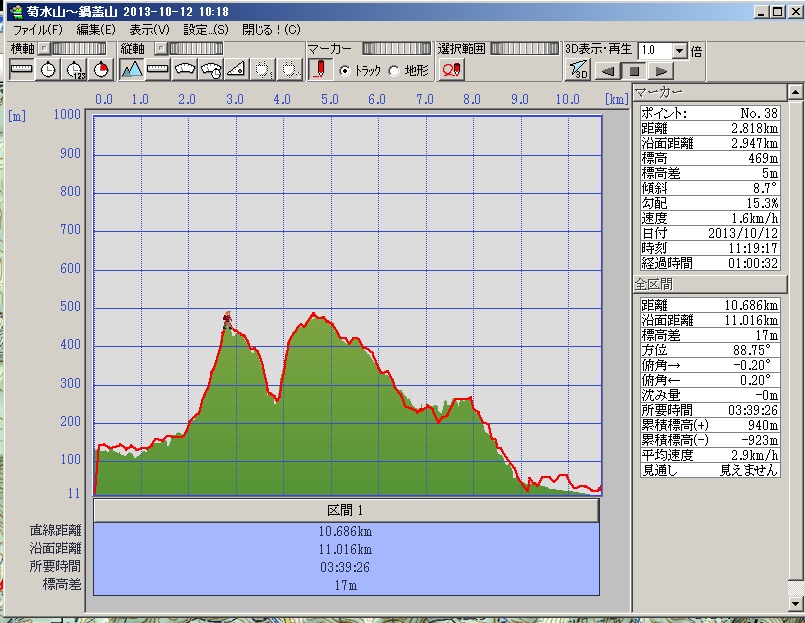The image size is (805, 623).
Task: Select the トラック radio button
Action: (x=345, y=70)
